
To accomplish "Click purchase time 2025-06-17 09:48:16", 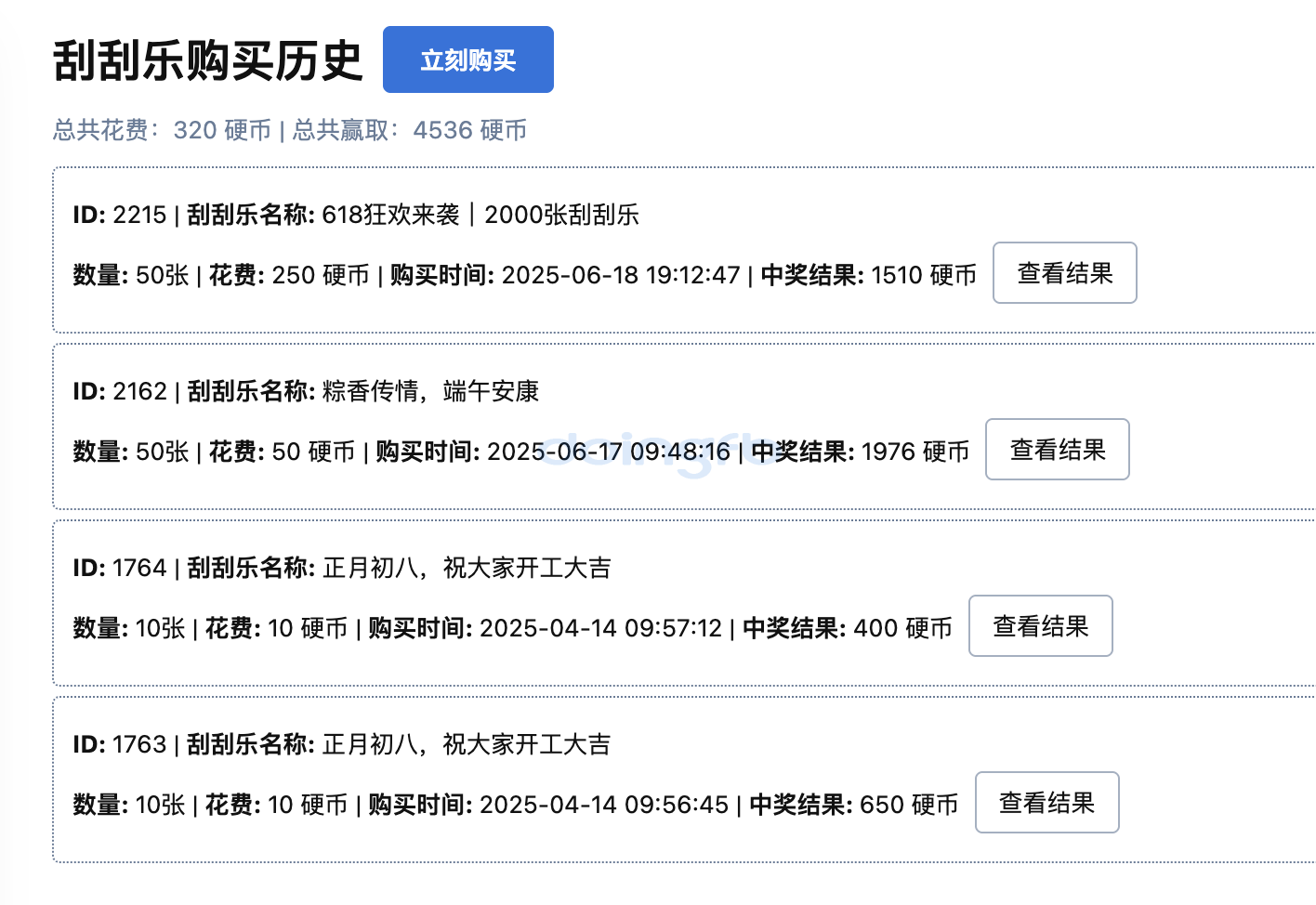I will point(609,452).
